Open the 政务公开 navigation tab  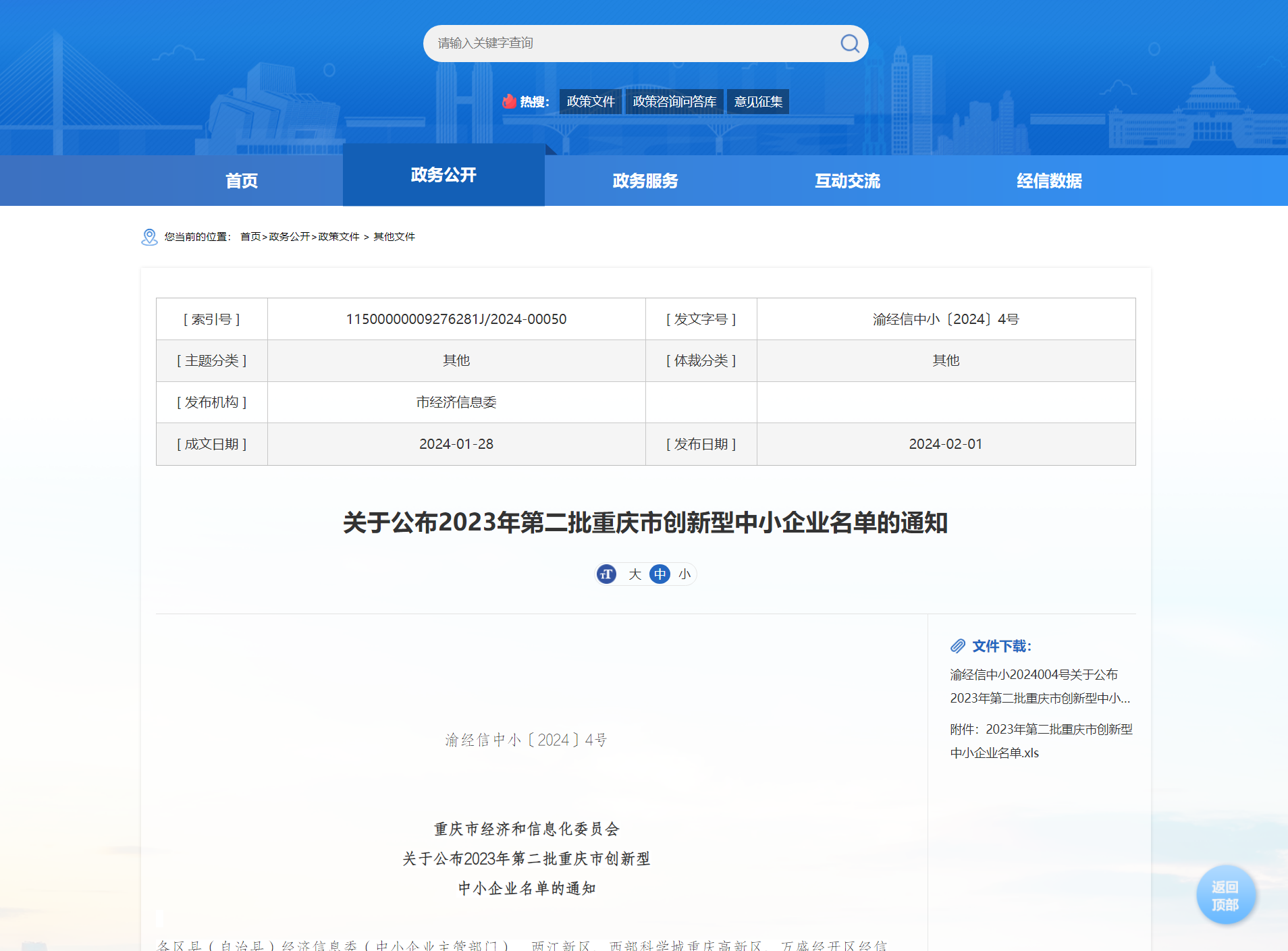coord(444,175)
